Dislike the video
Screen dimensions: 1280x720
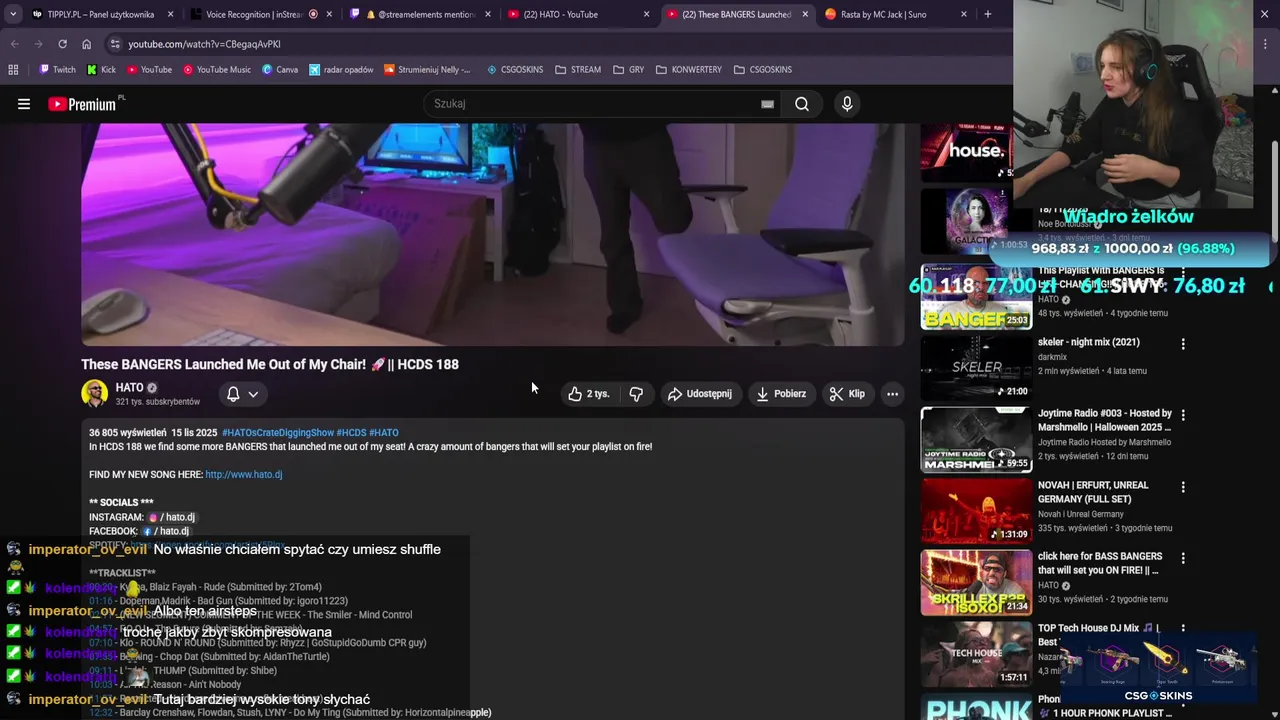[x=636, y=394]
